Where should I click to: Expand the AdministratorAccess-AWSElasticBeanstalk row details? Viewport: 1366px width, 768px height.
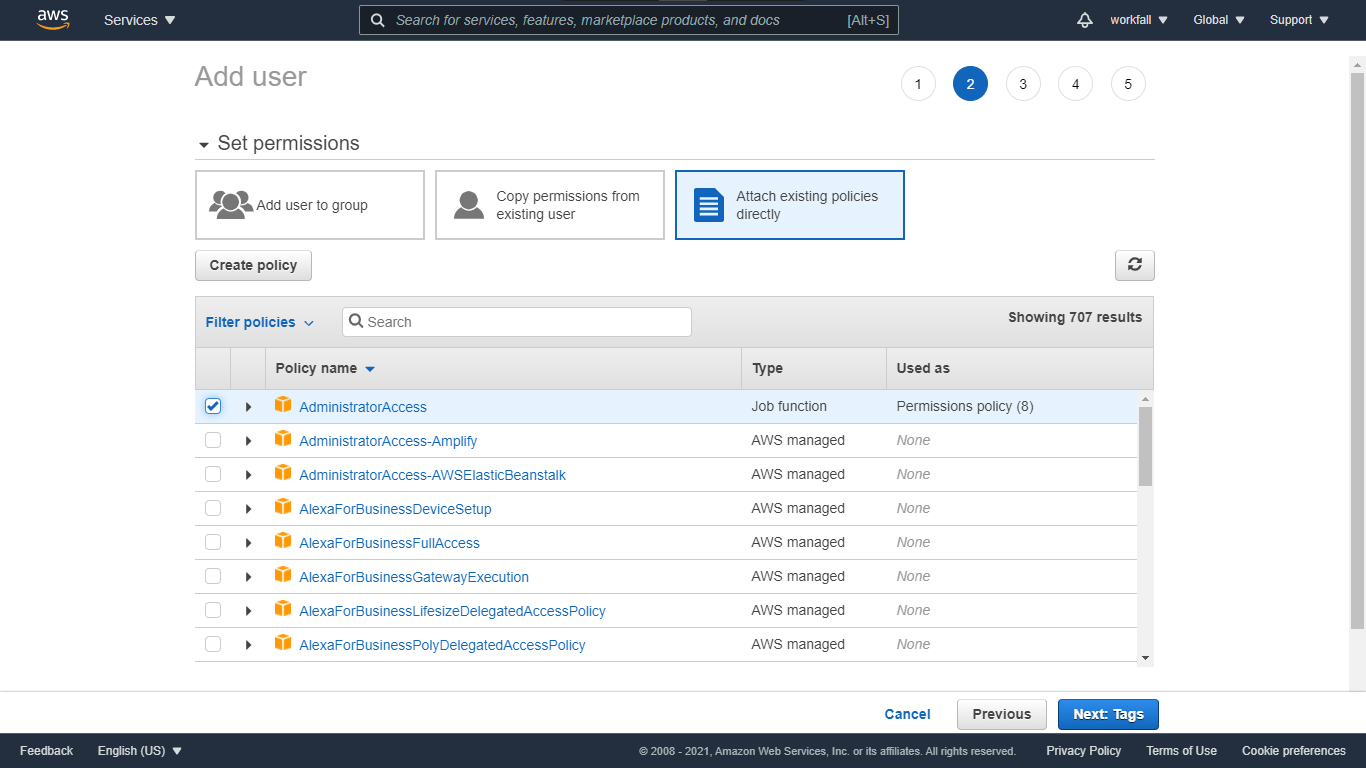pos(248,475)
